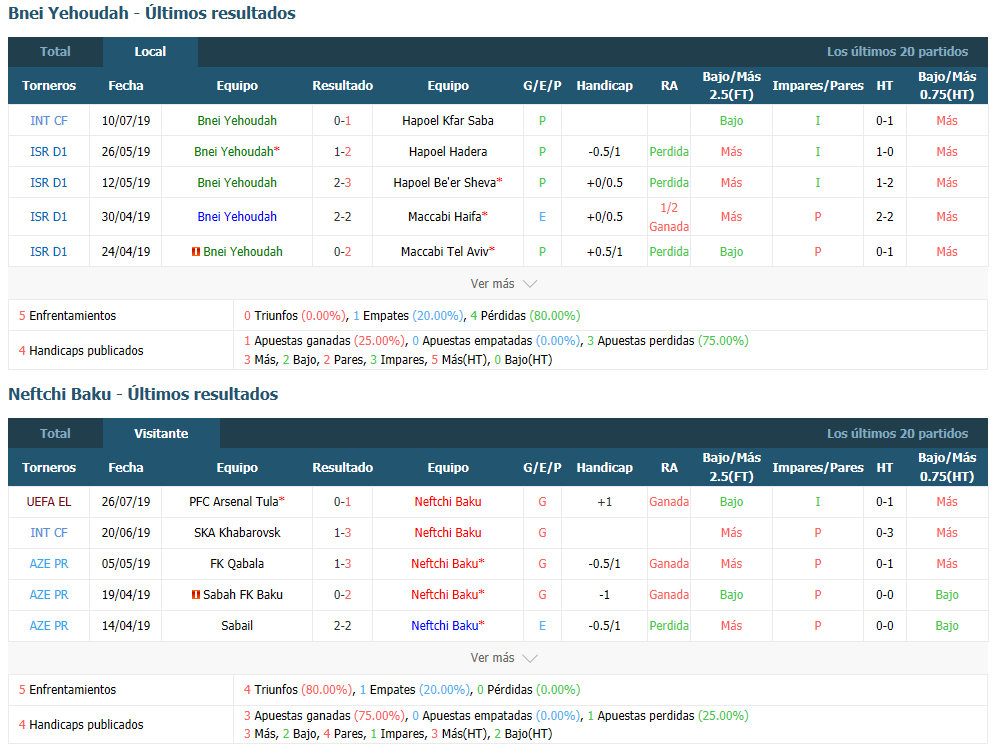
Task: Click SKA Khabarovsk team name
Action: [x=237, y=533]
